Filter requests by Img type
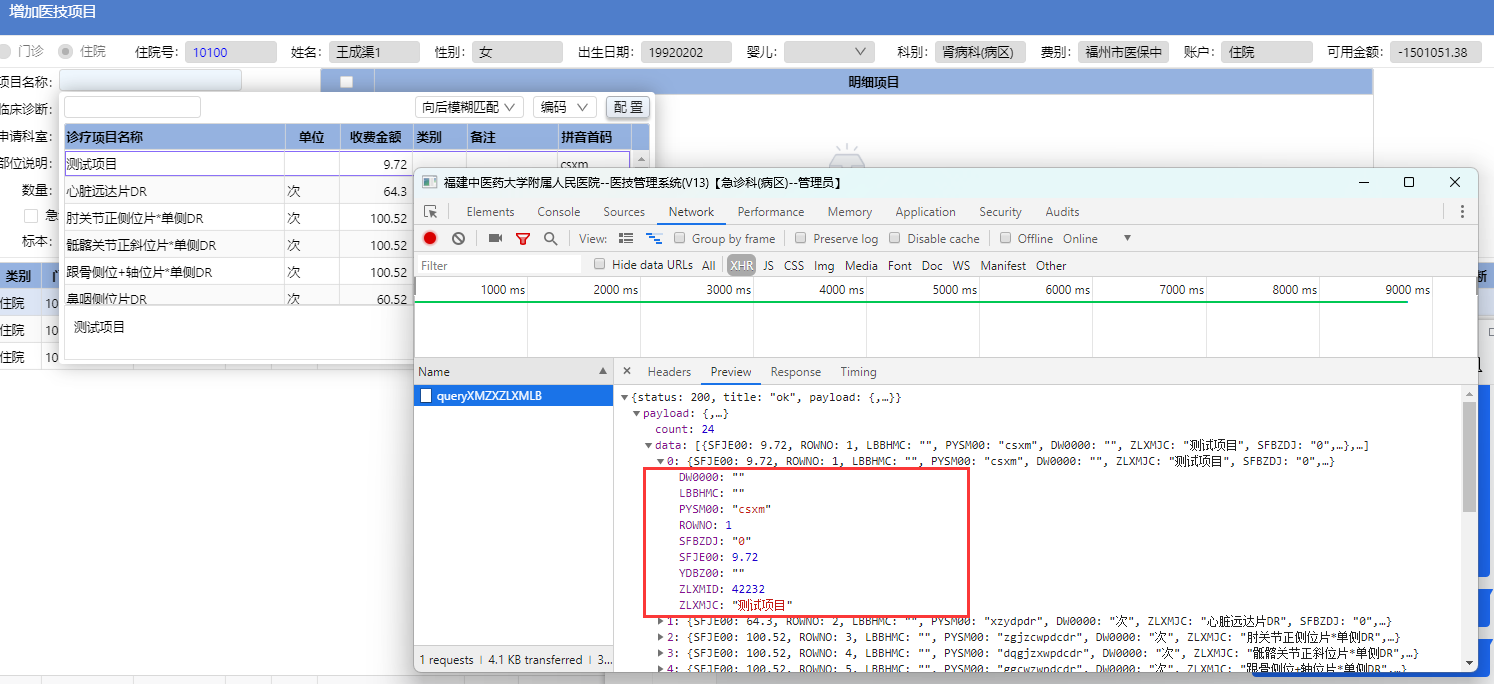This screenshot has width=1494, height=684. 824,265
